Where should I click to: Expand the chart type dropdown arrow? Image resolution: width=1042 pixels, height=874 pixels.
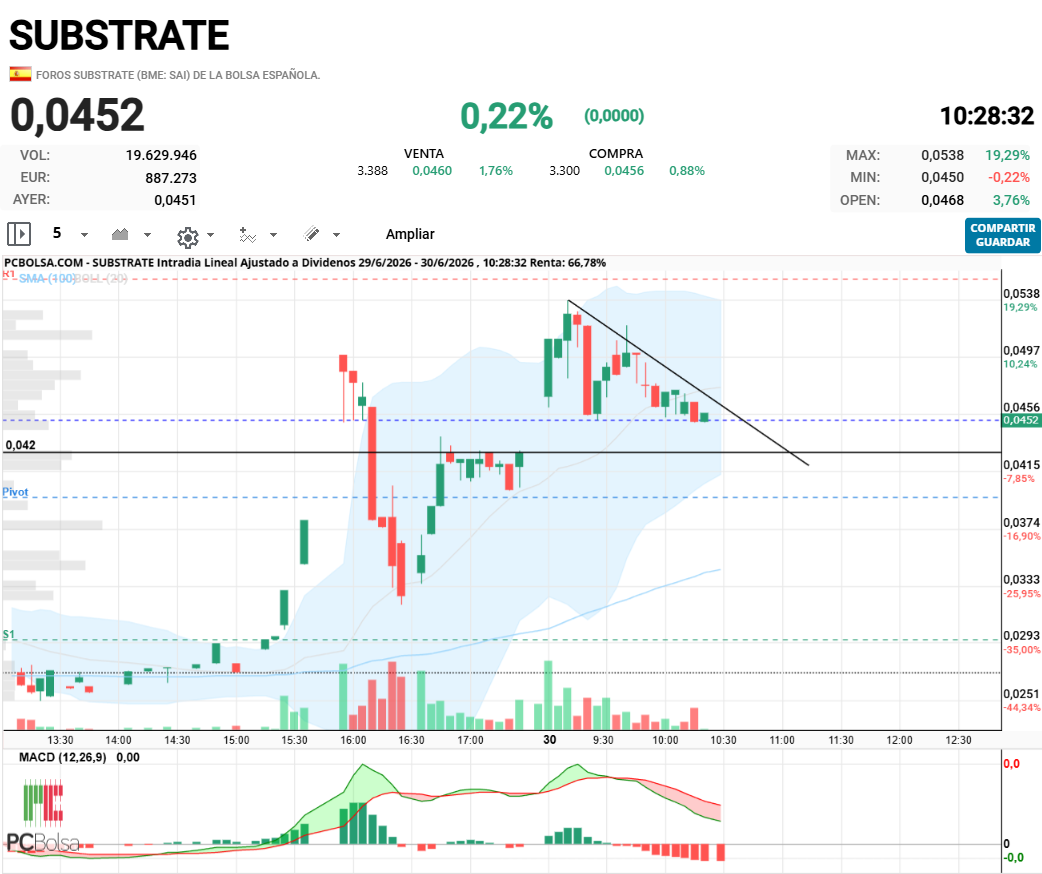148,235
